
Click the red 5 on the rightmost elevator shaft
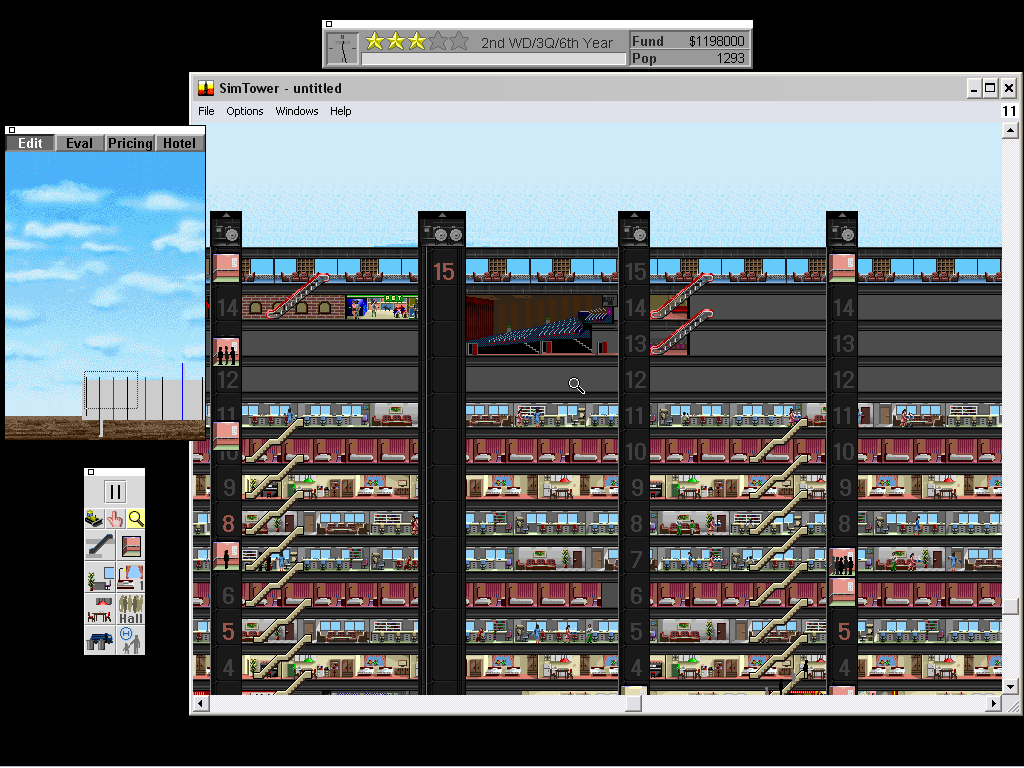(x=844, y=632)
